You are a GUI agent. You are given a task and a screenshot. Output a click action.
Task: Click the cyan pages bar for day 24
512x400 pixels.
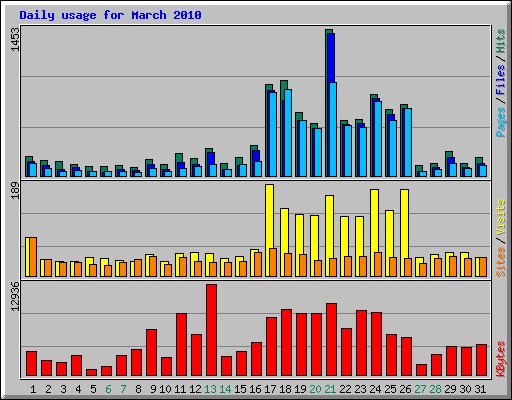378,139
